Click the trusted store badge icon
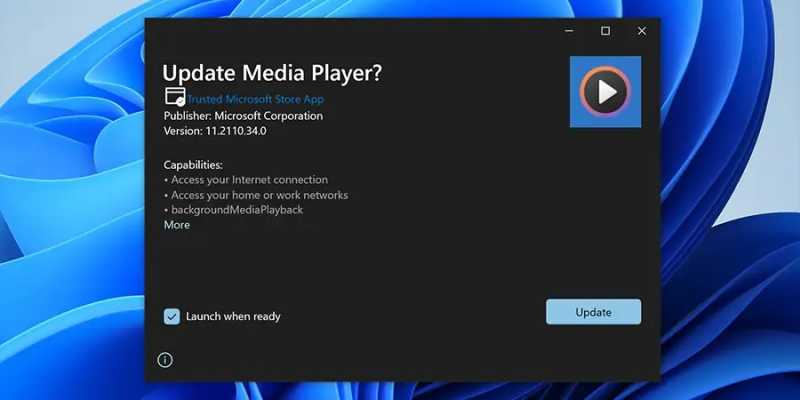 (175, 98)
